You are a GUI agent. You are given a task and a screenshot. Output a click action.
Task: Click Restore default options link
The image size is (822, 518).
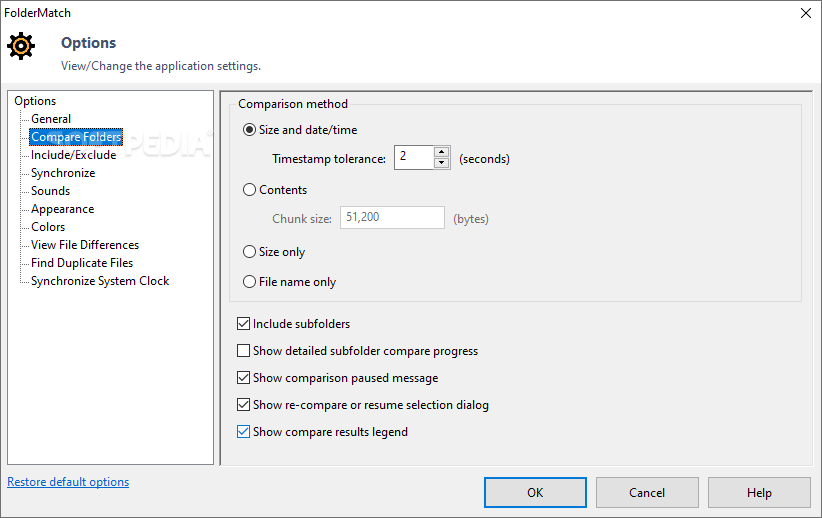(68, 482)
